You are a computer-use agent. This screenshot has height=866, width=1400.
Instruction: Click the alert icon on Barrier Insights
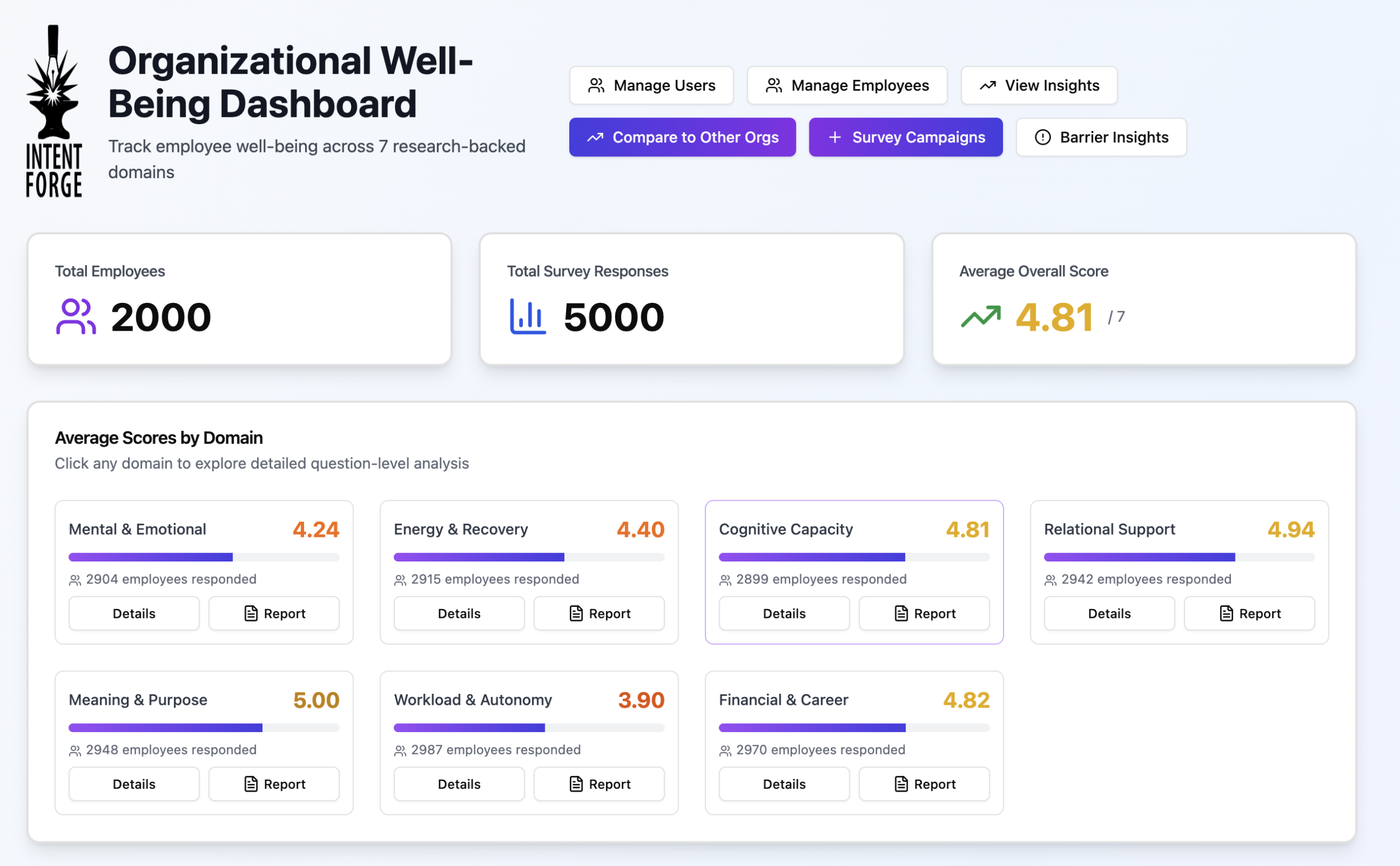click(1042, 137)
